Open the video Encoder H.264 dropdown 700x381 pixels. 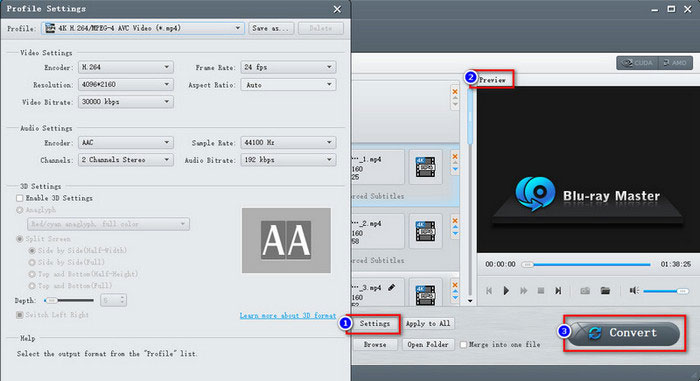126,67
